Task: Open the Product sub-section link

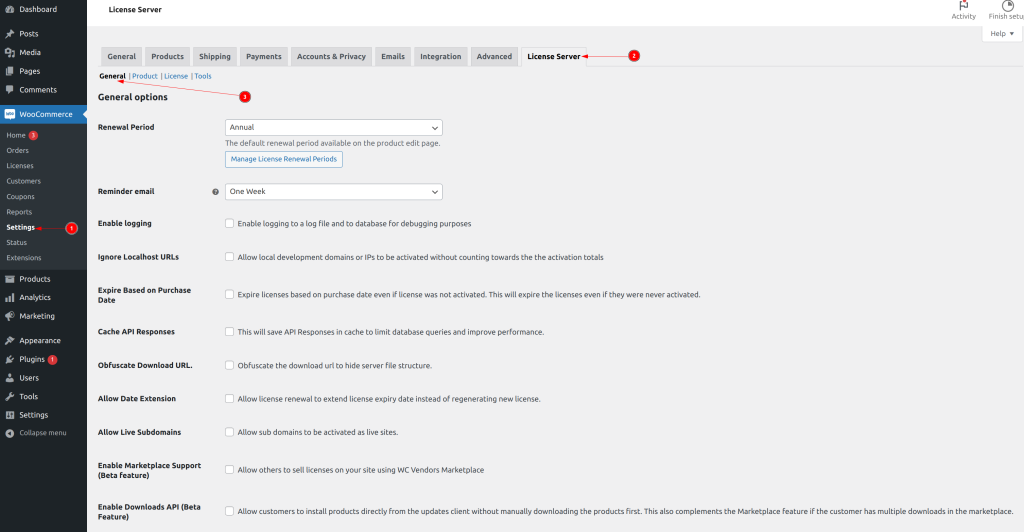Action: (144, 76)
